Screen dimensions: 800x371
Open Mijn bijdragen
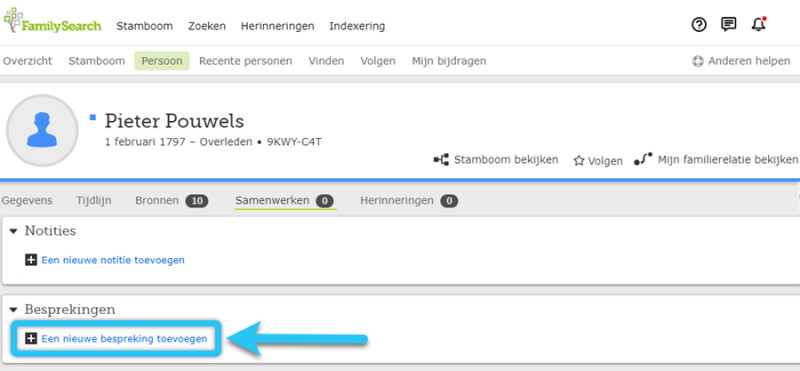coord(449,61)
